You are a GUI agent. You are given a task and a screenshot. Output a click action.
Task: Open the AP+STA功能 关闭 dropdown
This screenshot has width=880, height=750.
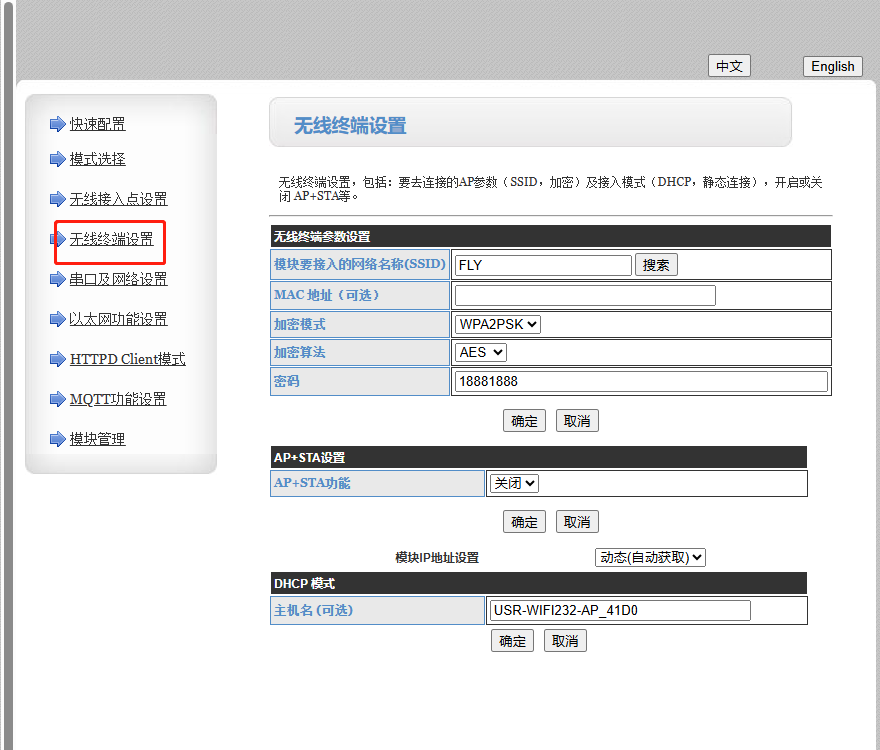click(514, 483)
